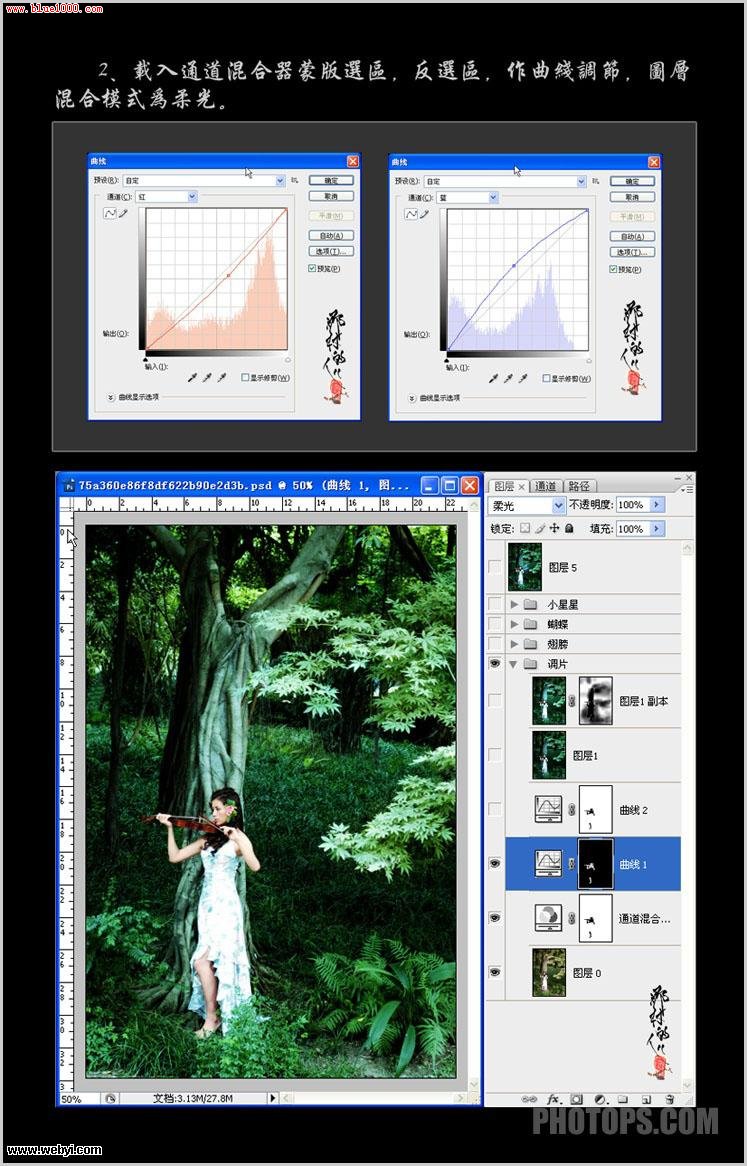The image size is (747, 1166).
Task: Expand the 蝴蝶 group
Action: (514, 623)
